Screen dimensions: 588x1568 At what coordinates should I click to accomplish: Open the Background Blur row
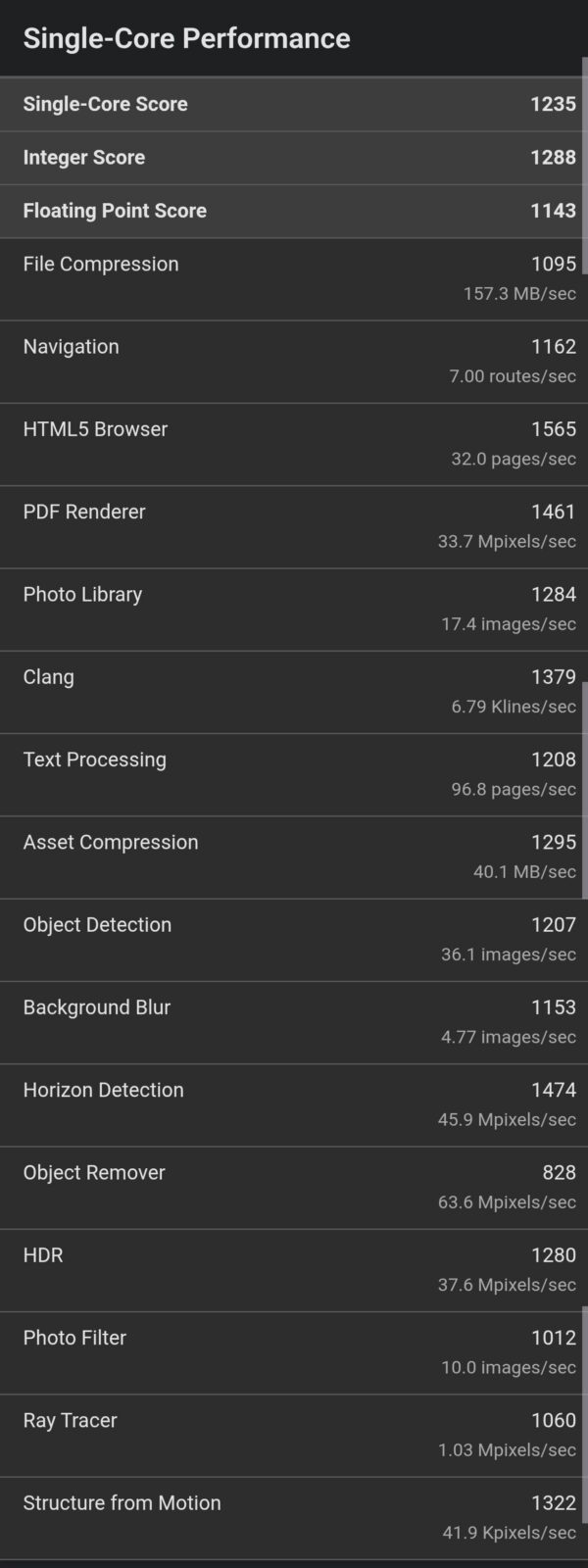[294, 1022]
